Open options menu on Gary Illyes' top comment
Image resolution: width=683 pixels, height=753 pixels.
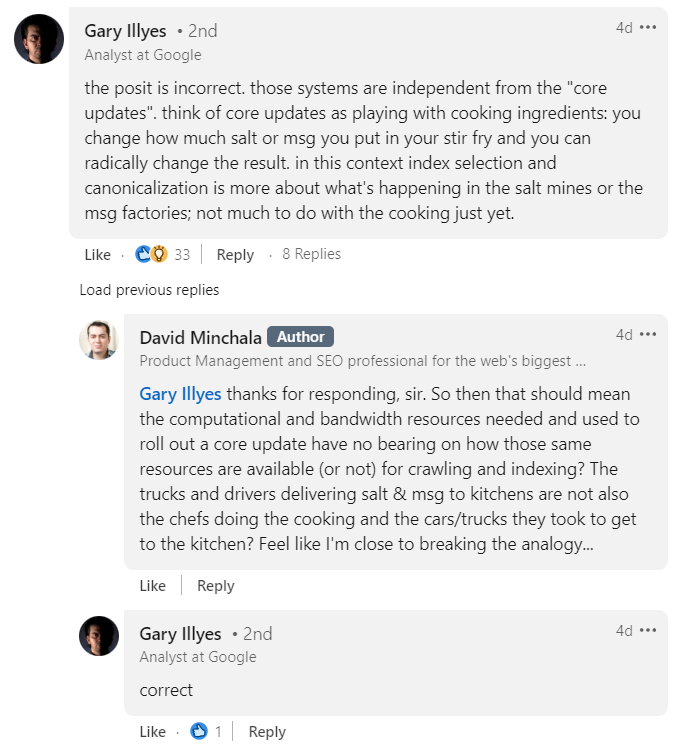click(x=647, y=27)
